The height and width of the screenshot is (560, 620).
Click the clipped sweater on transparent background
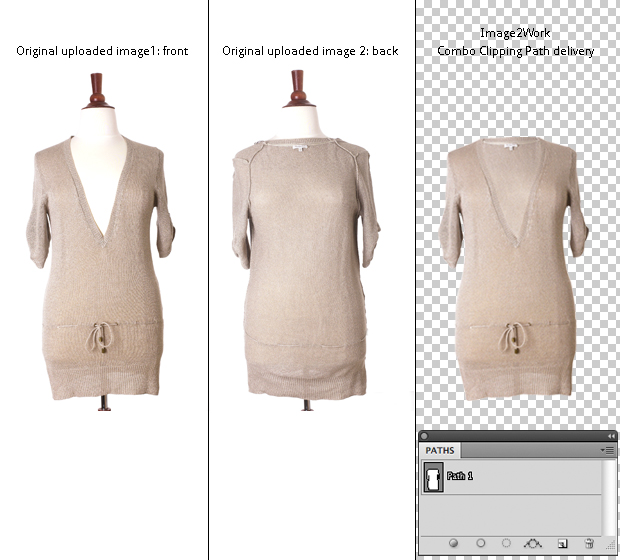pyautogui.click(x=514, y=269)
